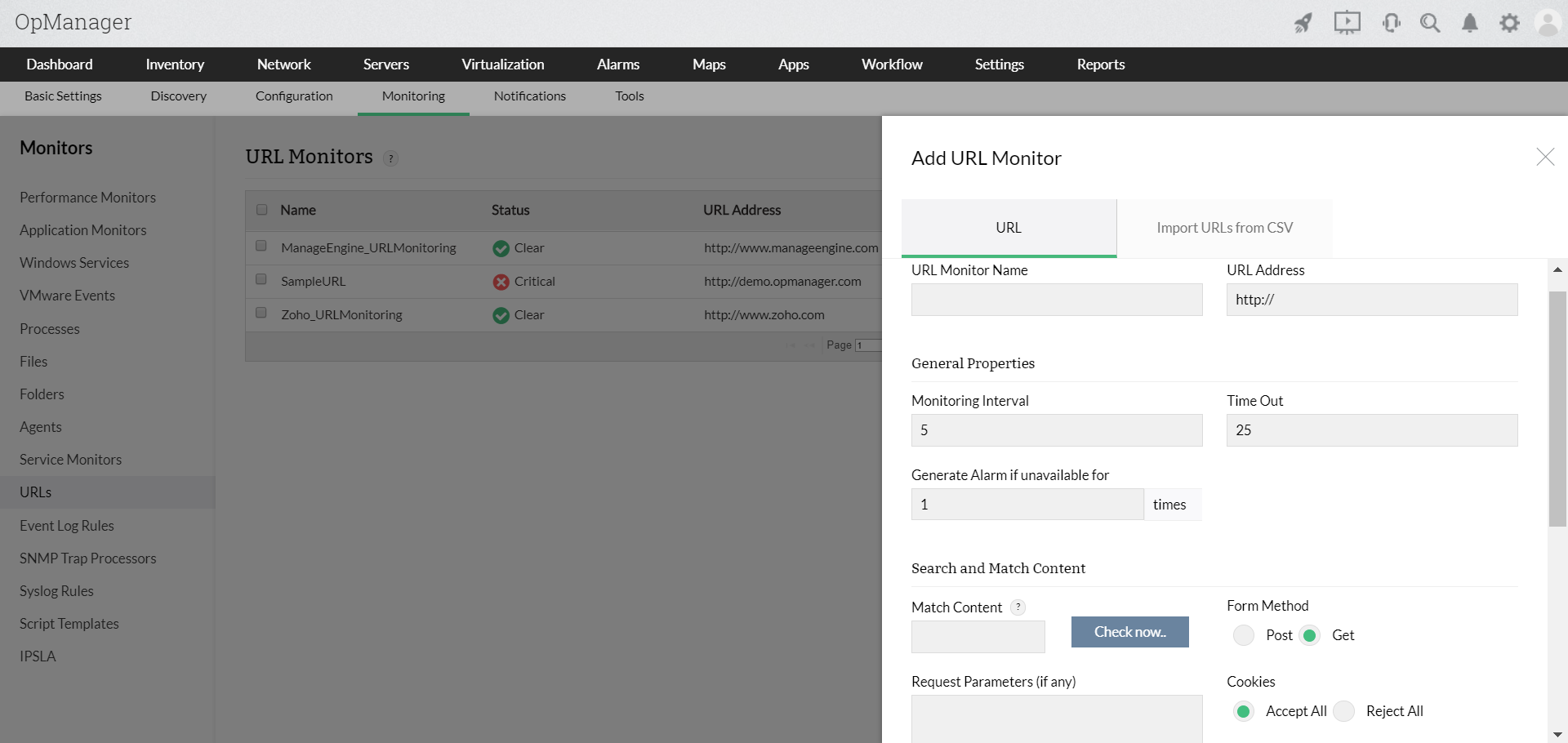
Task: Click the URL Monitor Name field
Action: [x=1057, y=300]
